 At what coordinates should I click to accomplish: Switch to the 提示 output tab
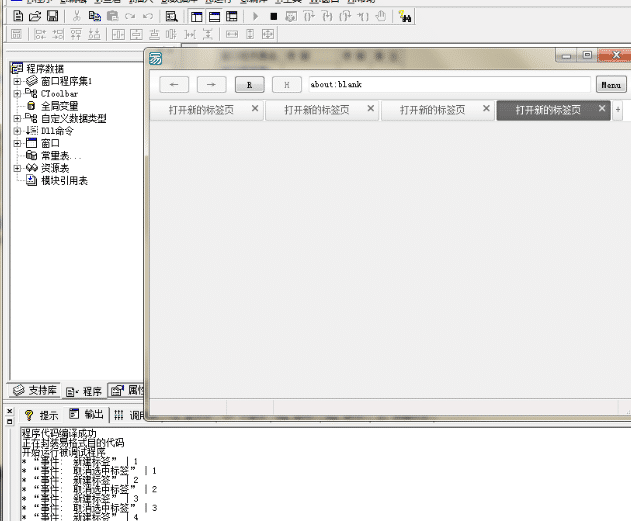click(42, 414)
